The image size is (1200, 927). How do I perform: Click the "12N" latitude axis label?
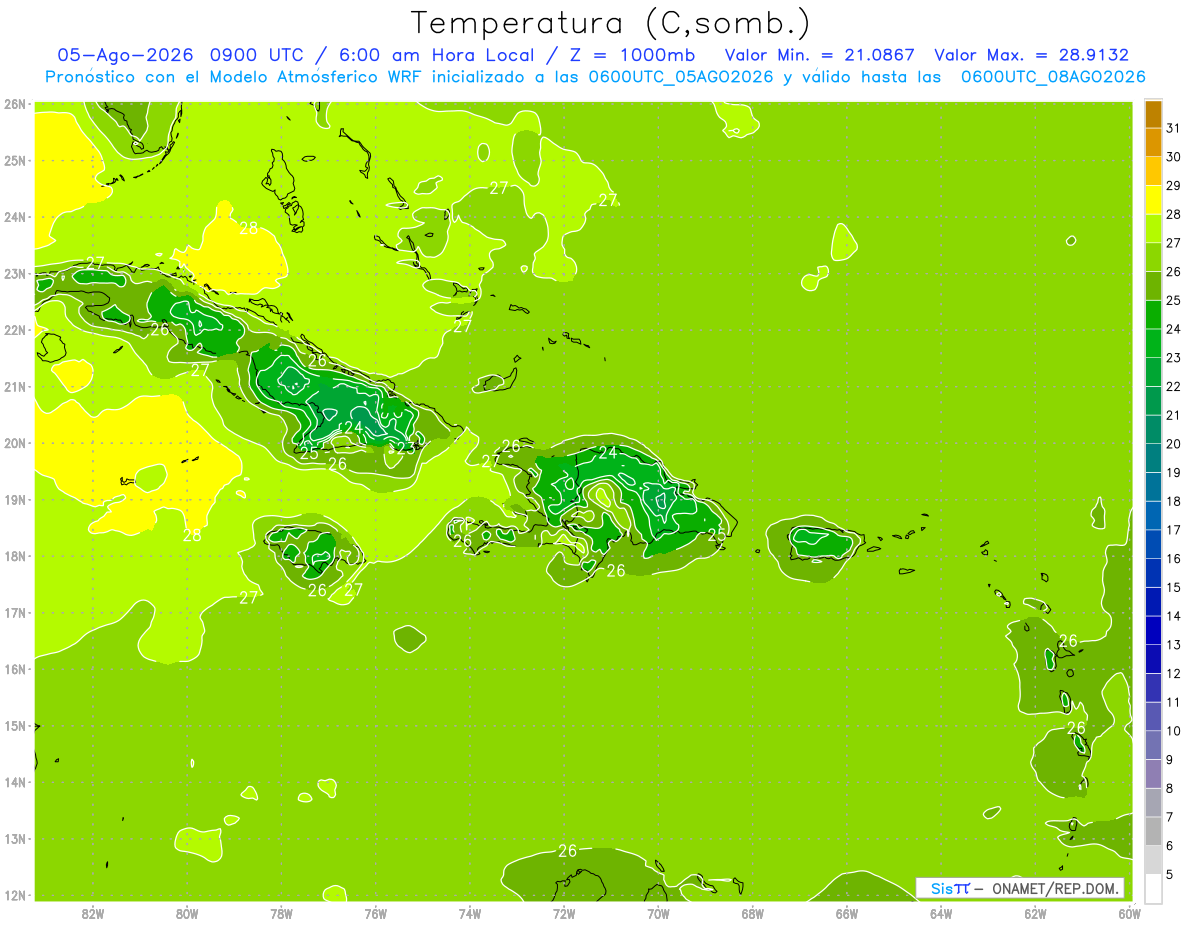click(15, 895)
